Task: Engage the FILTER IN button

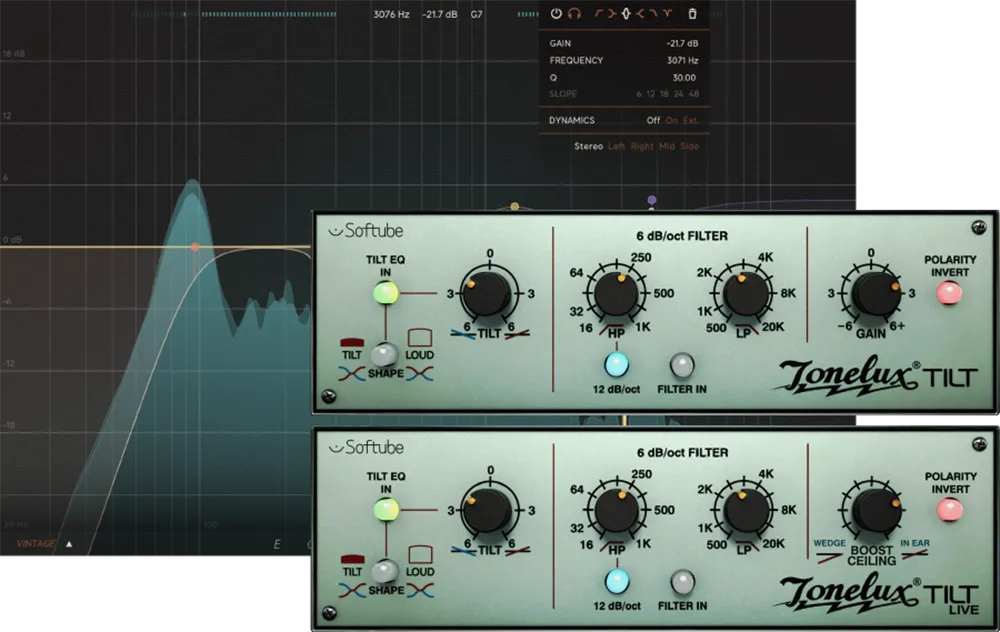Action: (682, 363)
